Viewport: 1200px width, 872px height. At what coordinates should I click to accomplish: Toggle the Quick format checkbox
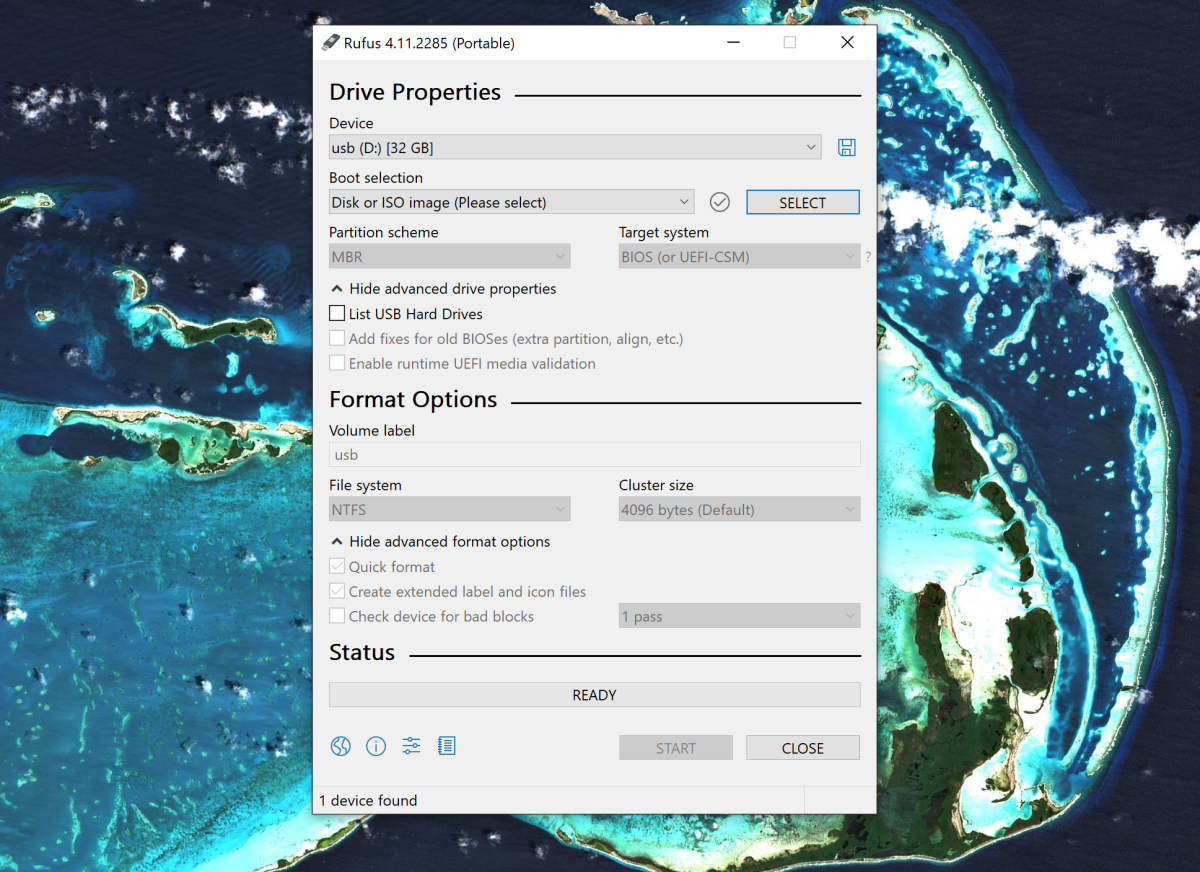(337, 567)
